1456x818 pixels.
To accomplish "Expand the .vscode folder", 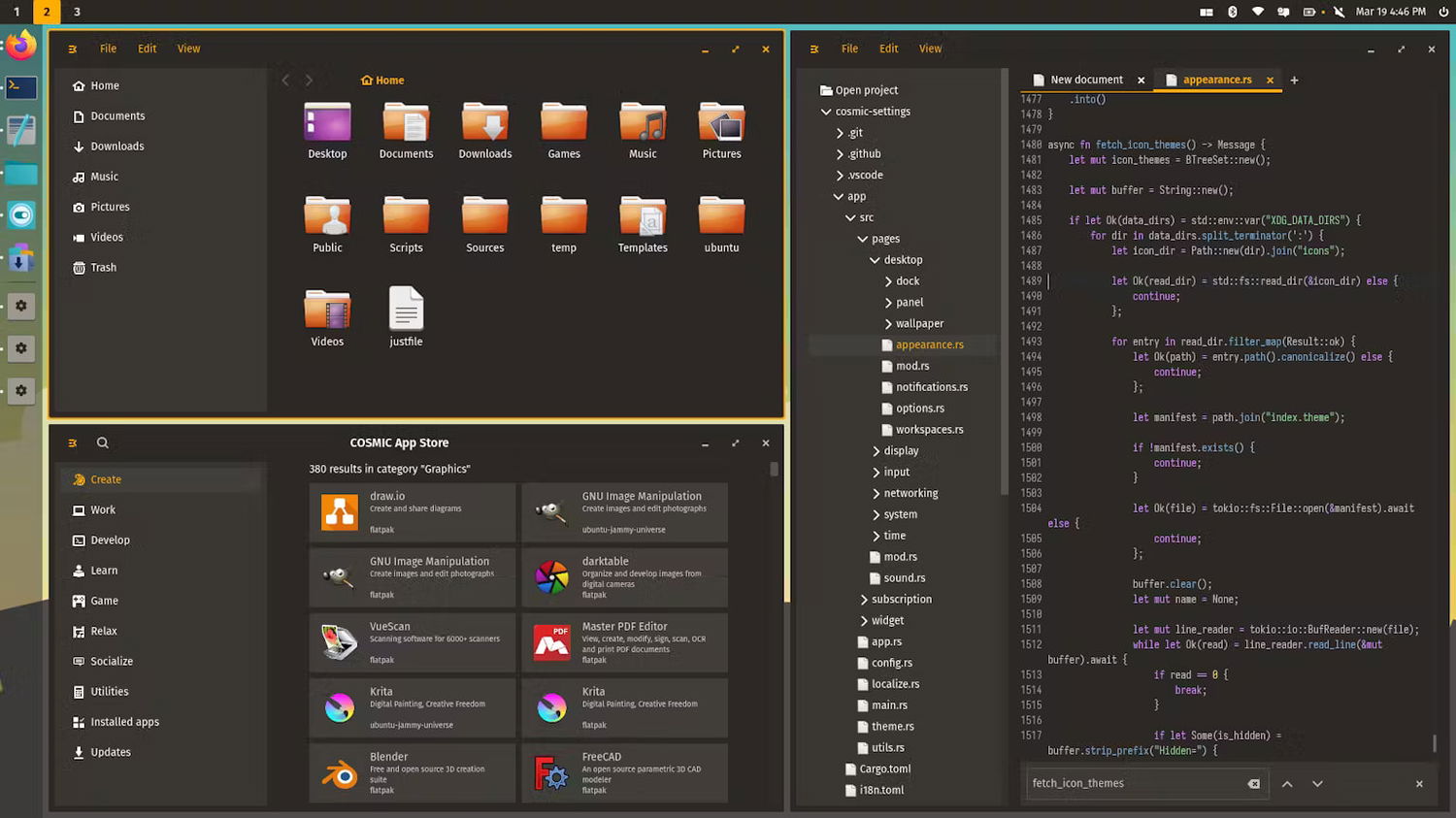I will click(x=840, y=176).
